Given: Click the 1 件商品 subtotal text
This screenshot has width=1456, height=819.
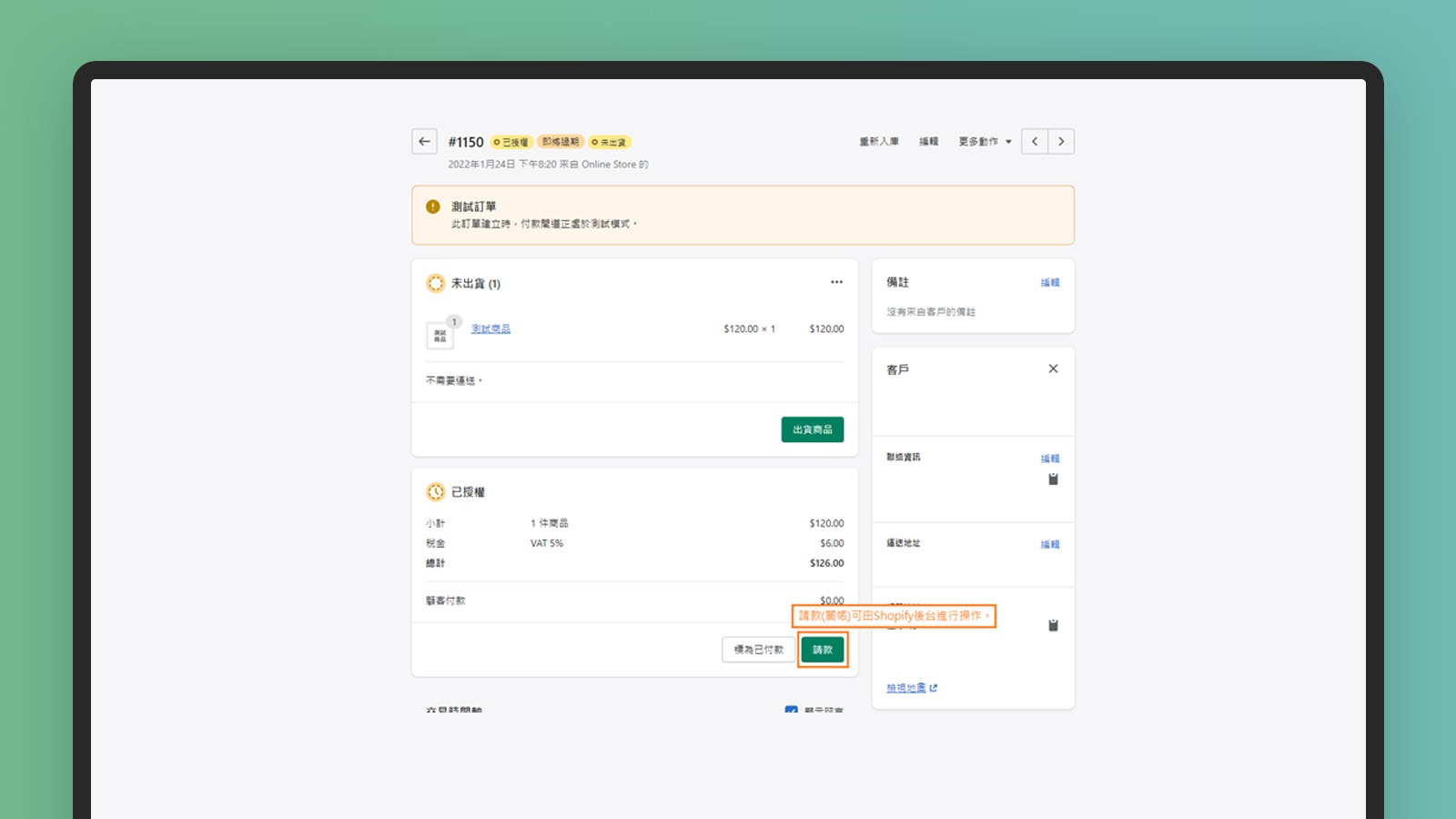Looking at the screenshot, I should [550, 523].
